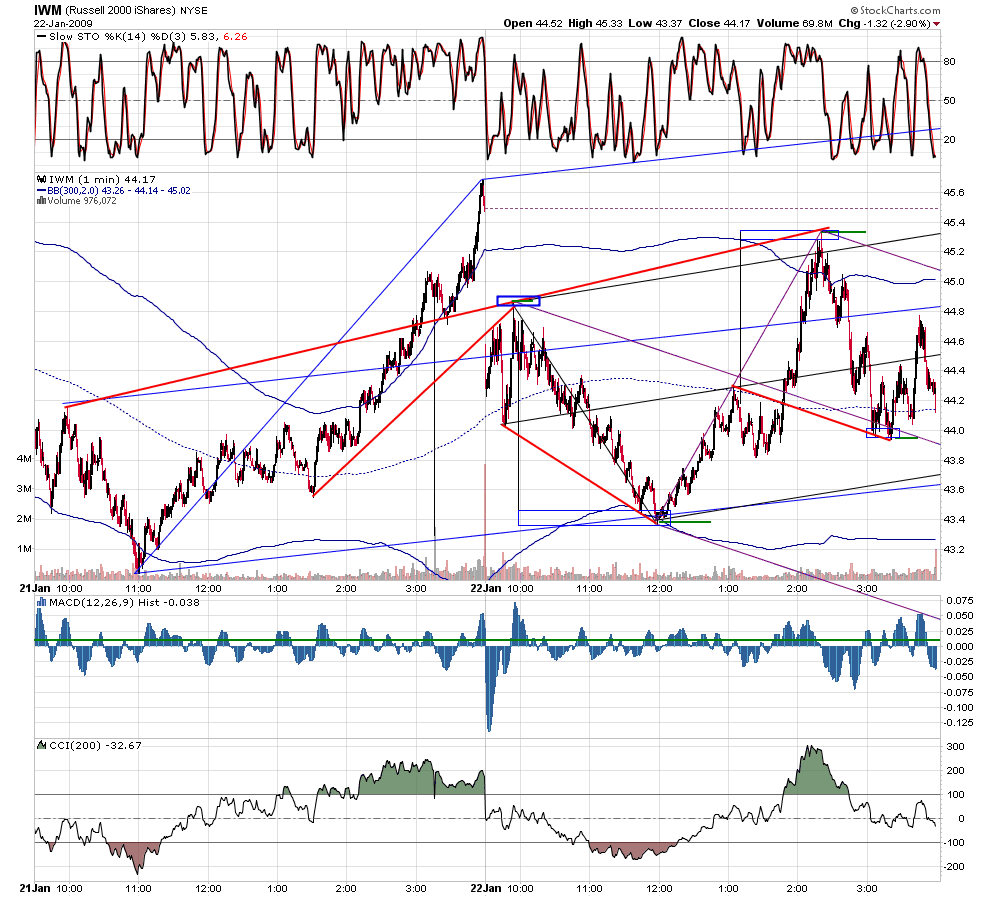Click the 300 label on the CCI axis
The height and width of the screenshot is (897, 990).
[956, 746]
